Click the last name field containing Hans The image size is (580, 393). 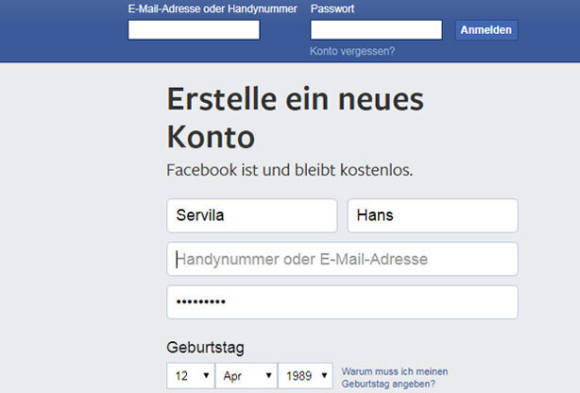433,215
